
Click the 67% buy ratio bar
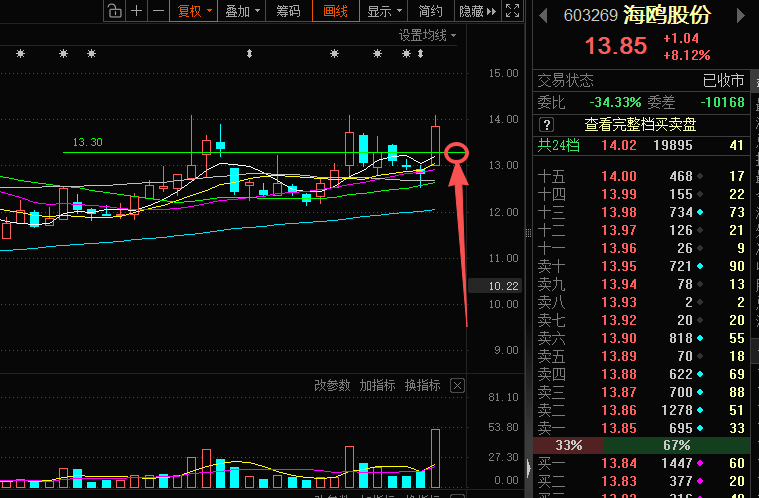point(677,445)
